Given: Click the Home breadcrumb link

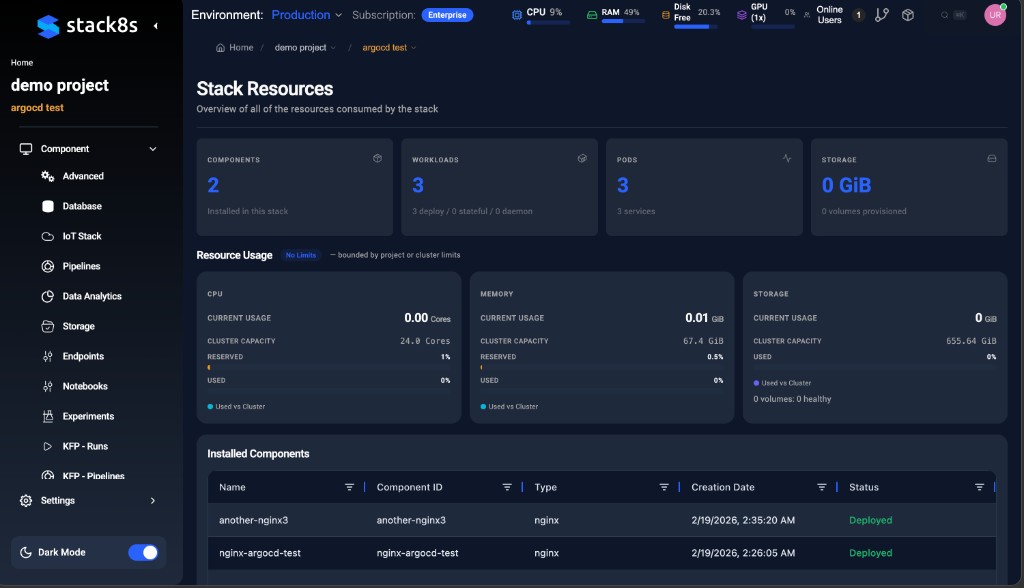Looking at the screenshot, I should [x=241, y=48].
